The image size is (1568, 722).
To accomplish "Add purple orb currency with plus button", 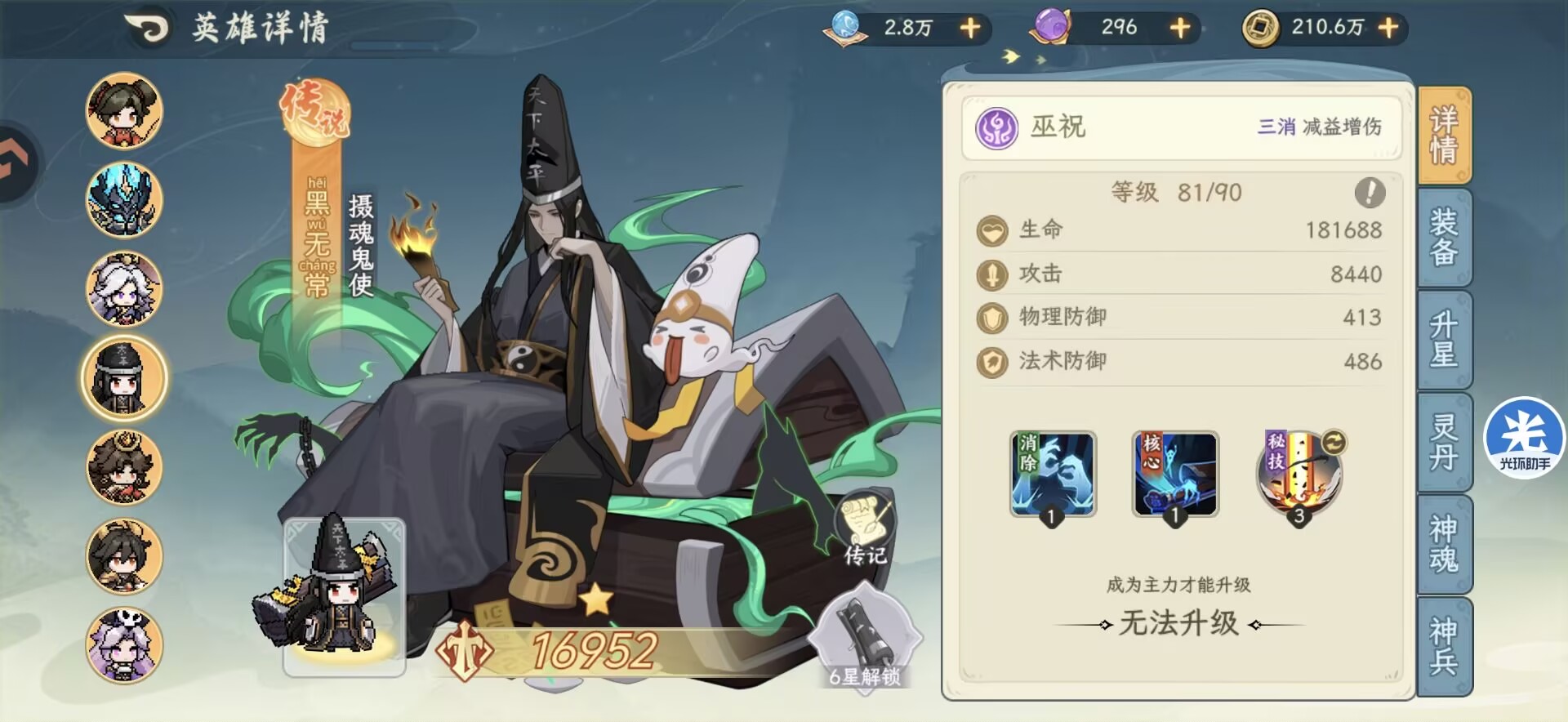I will coord(1180,28).
